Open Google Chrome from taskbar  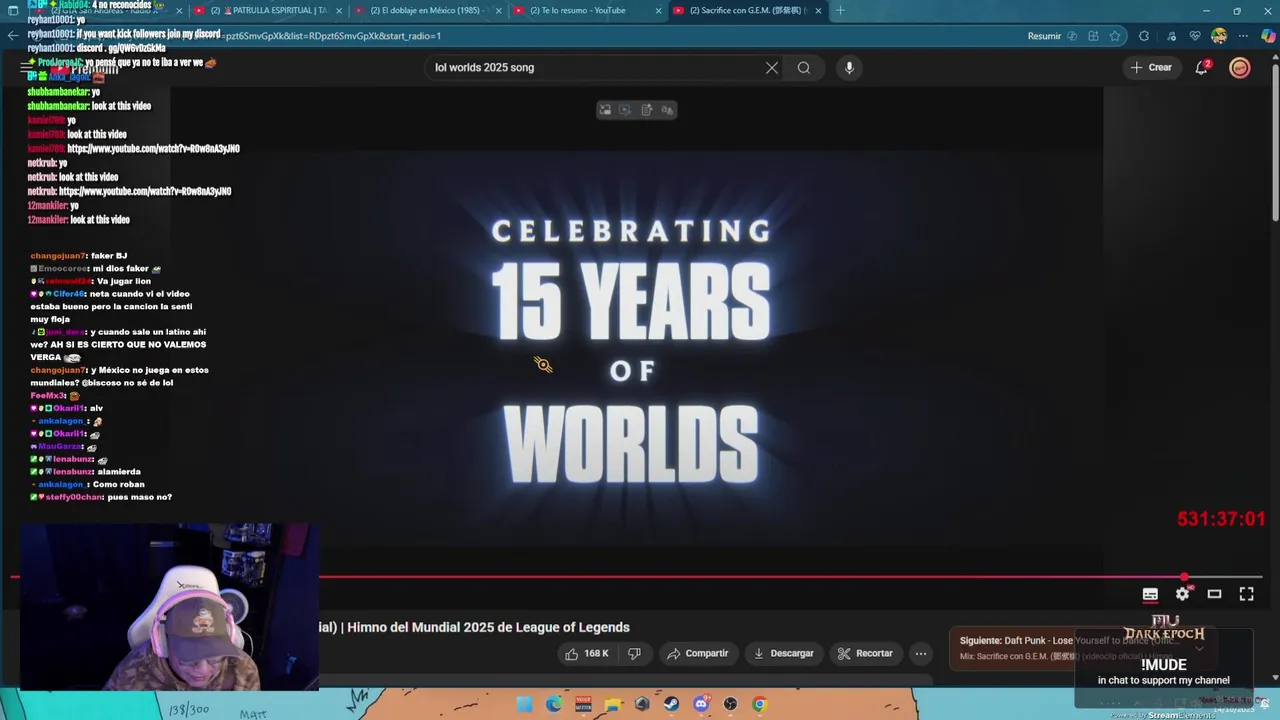pyautogui.click(x=759, y=704)
